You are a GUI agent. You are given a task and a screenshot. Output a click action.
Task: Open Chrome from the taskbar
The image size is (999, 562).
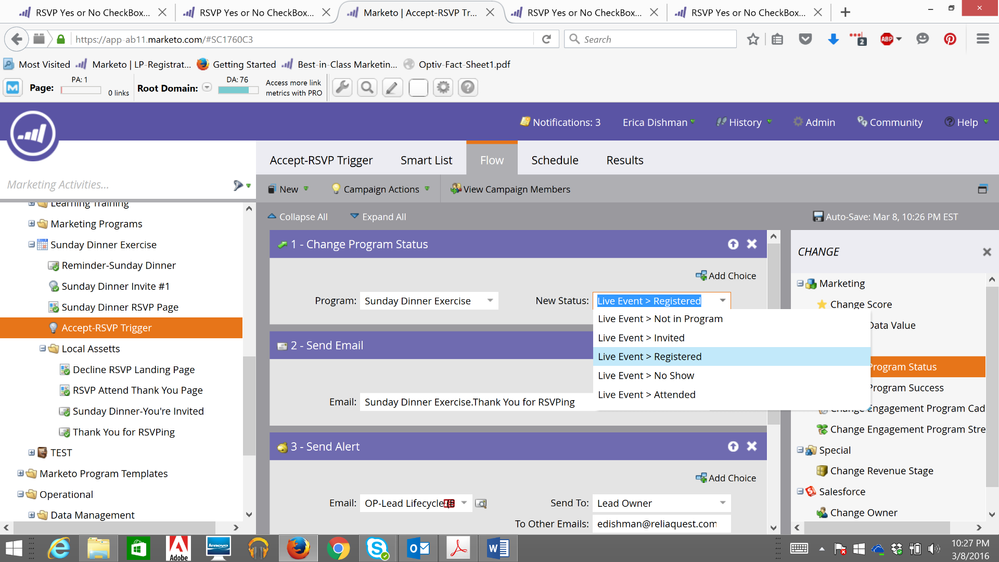(x=338, y=548)
